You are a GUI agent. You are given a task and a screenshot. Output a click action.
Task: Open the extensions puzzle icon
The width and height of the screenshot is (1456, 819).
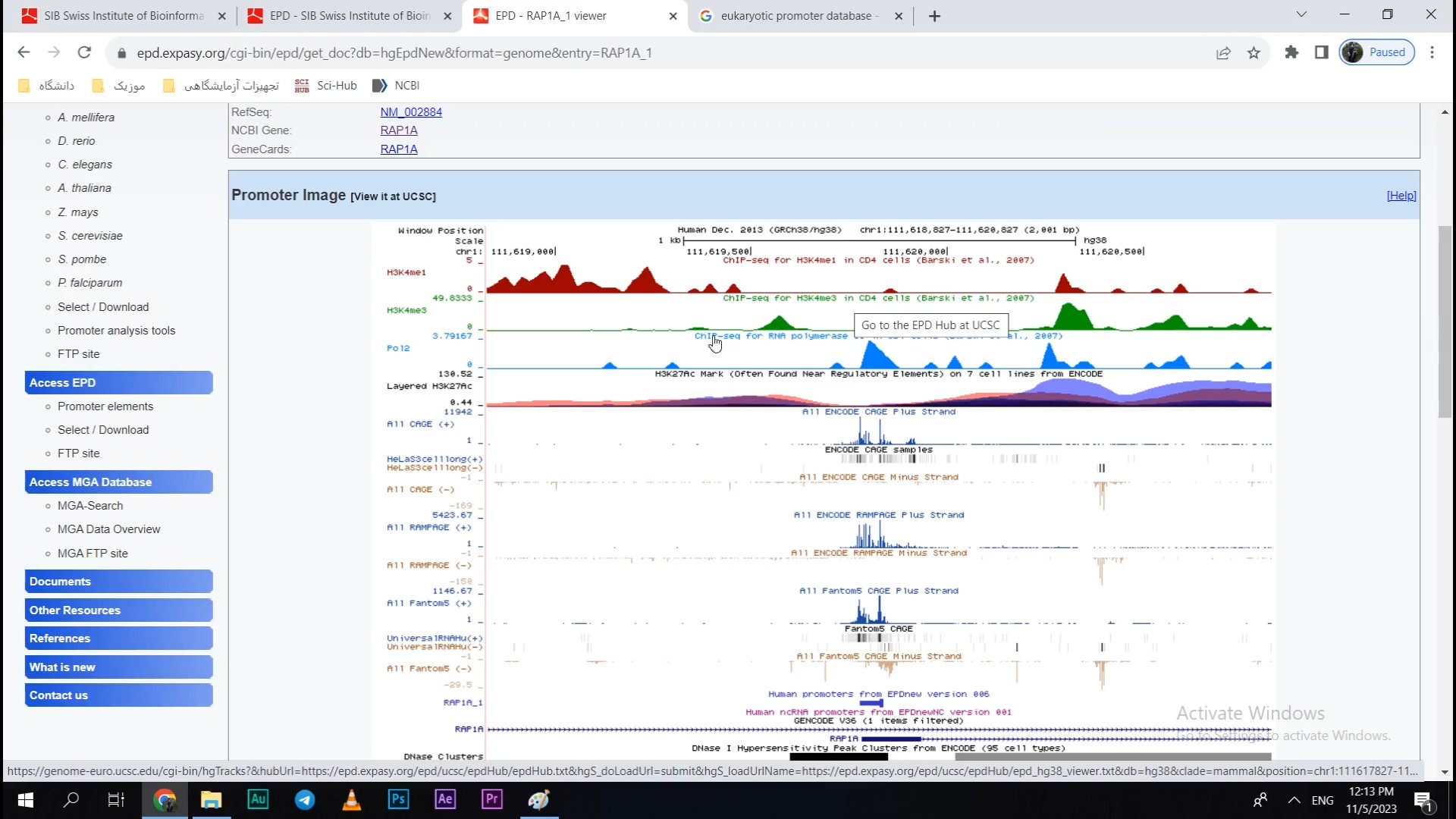tap(1291, 52)
